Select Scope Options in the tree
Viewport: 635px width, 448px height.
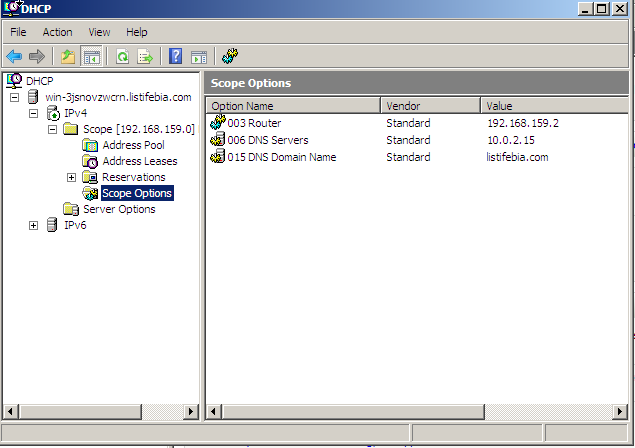click(x=137, y=193)
